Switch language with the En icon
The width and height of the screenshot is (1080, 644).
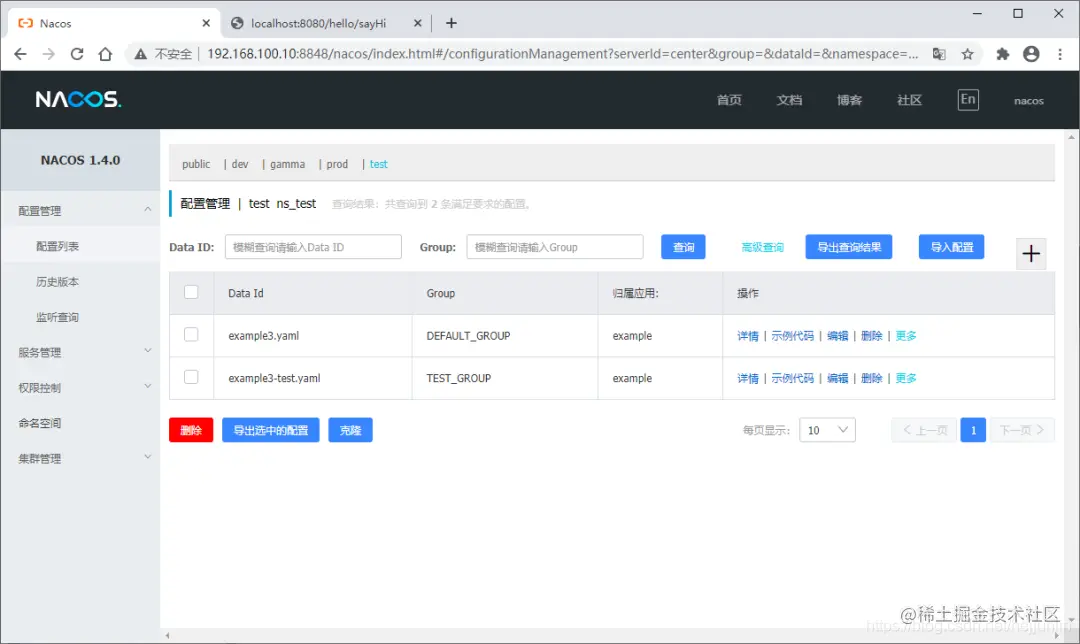tap(968, 99)
